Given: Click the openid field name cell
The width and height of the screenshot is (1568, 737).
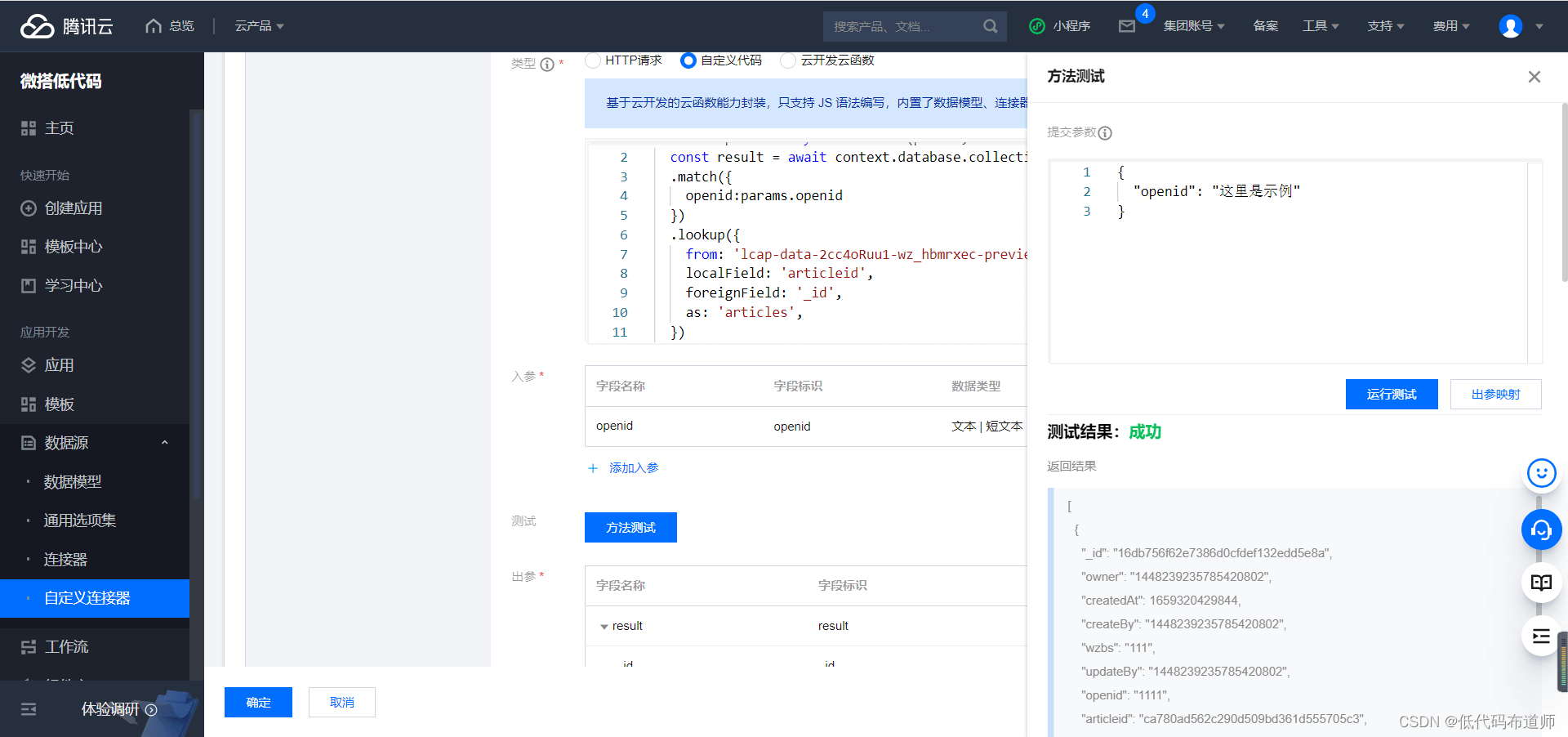Looking at the screenshot, I should tap(614, 426).
